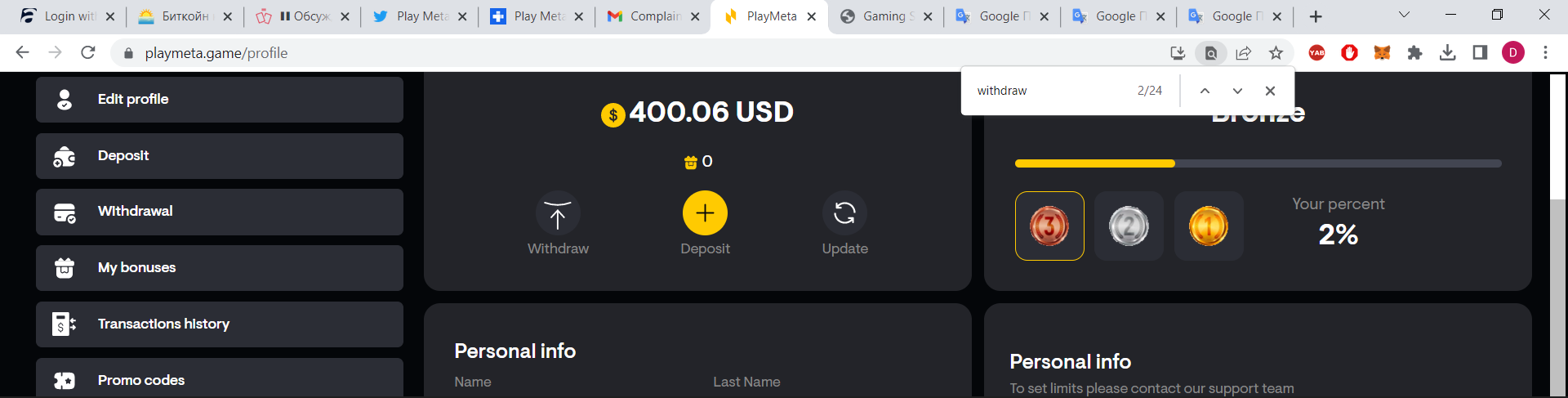The image size is (1568, 398).
Task: Jump to next find result
Action: click(x=1237, y=91)
